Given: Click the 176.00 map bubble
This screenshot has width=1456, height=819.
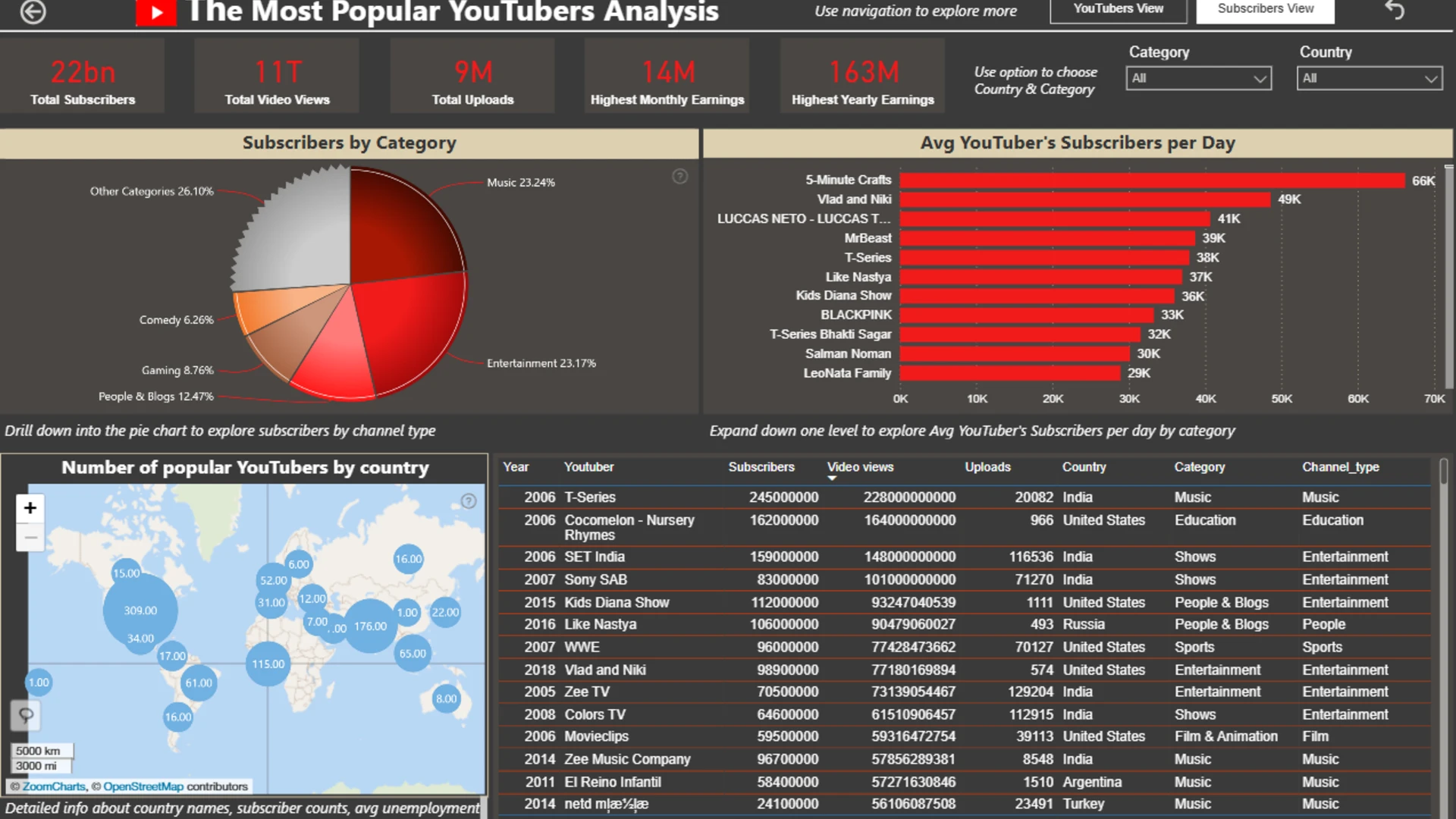Looking at the screenshot, I should 370,626.
